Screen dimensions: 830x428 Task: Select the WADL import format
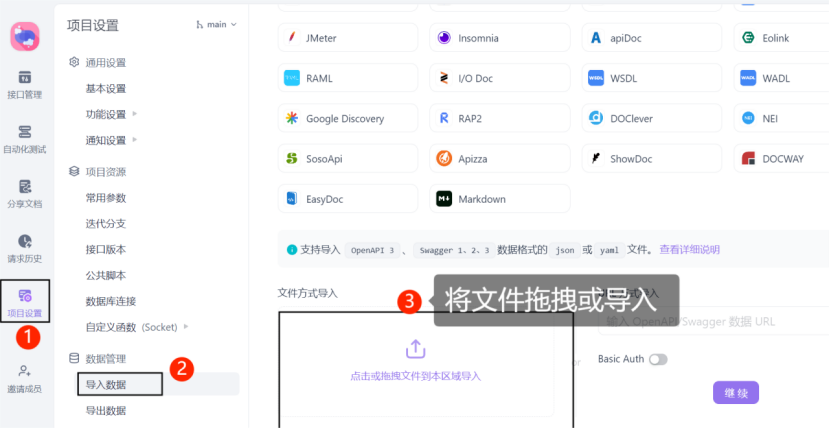click(782, 78)
